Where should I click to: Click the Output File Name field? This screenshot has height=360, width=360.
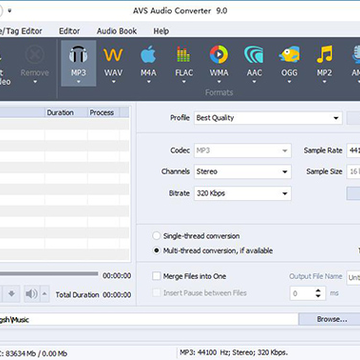354,277
